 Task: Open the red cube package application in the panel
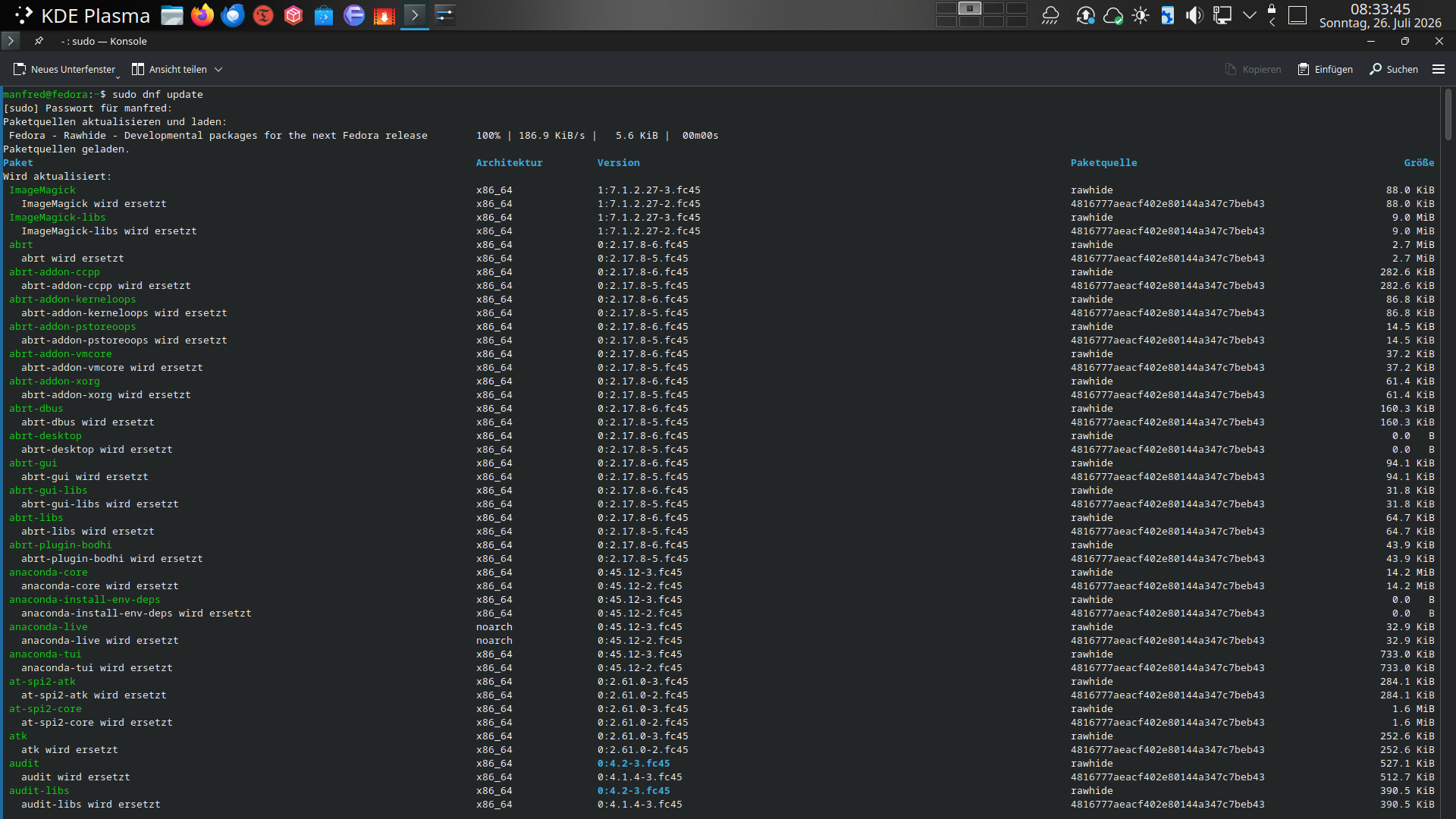293,15
